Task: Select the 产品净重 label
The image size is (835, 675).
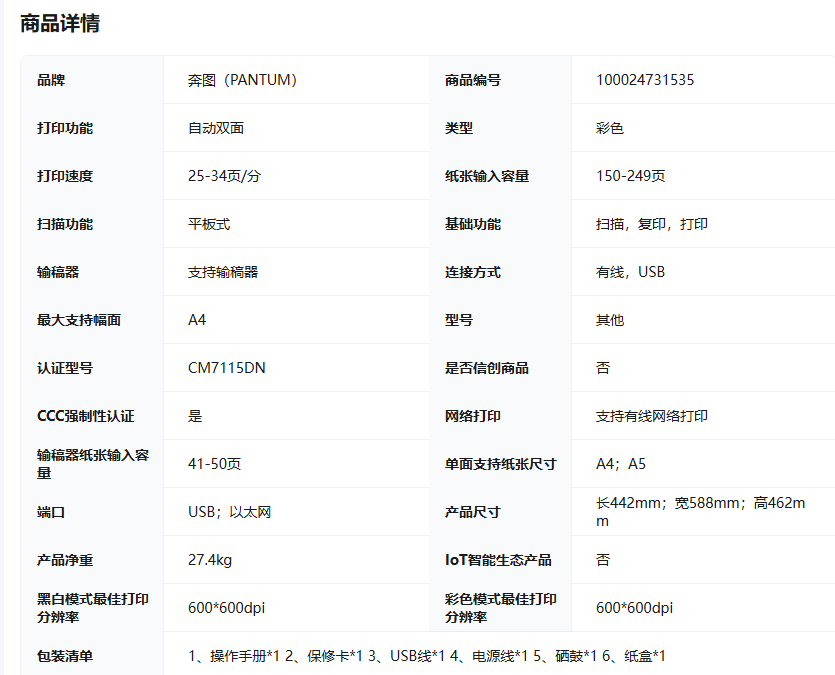Action: 65,559
